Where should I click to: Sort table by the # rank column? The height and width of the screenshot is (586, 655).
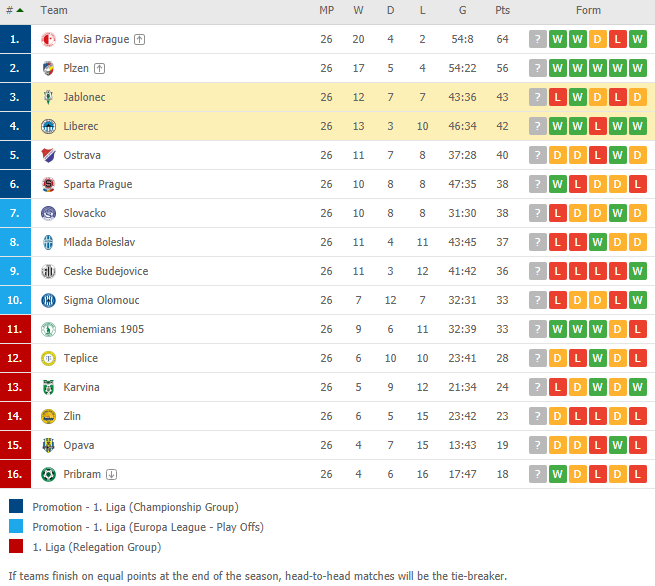coord(15,10)
